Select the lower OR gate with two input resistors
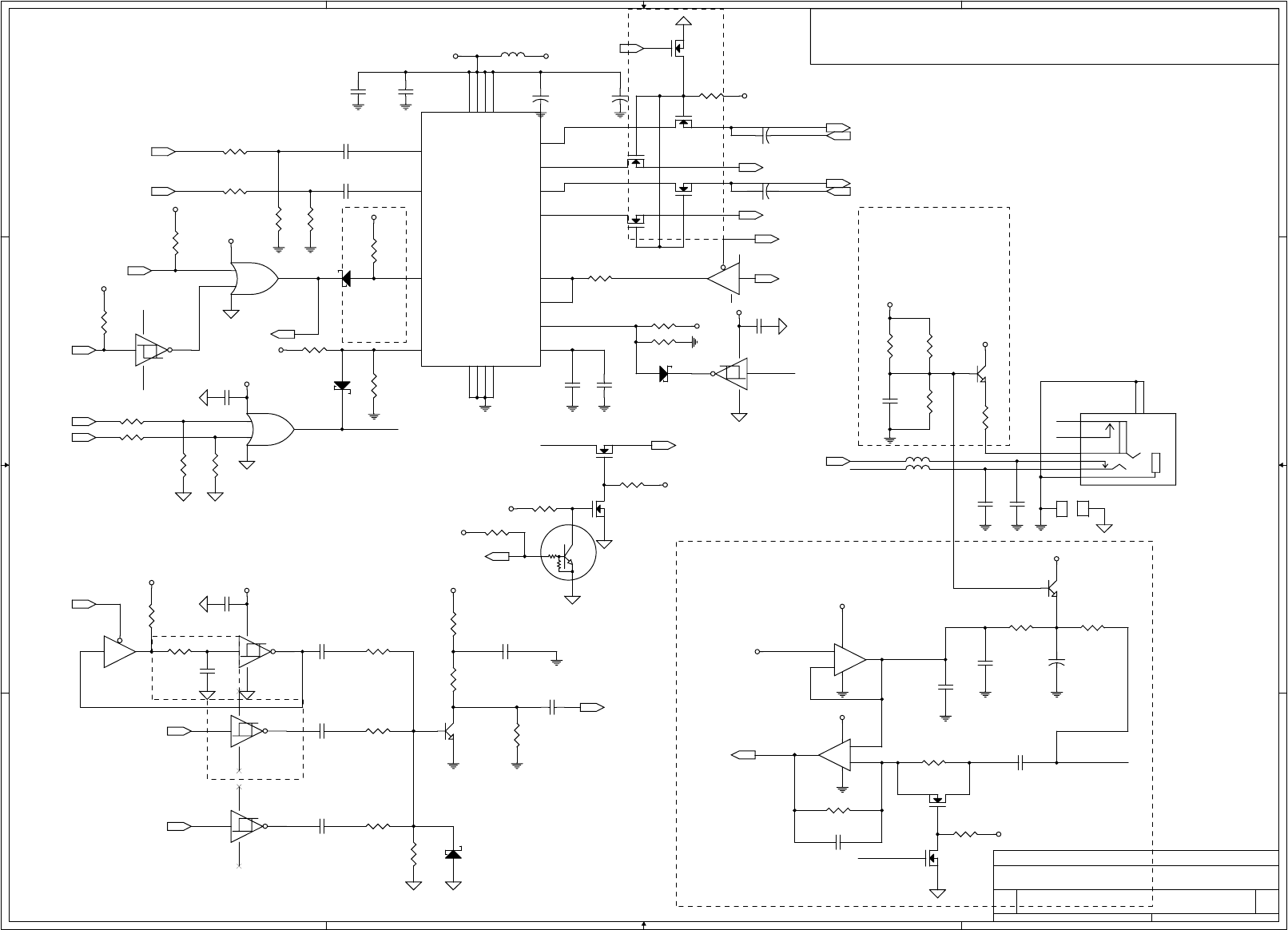This screenshot has height=930, width=1288. click(x=271, y=429)
